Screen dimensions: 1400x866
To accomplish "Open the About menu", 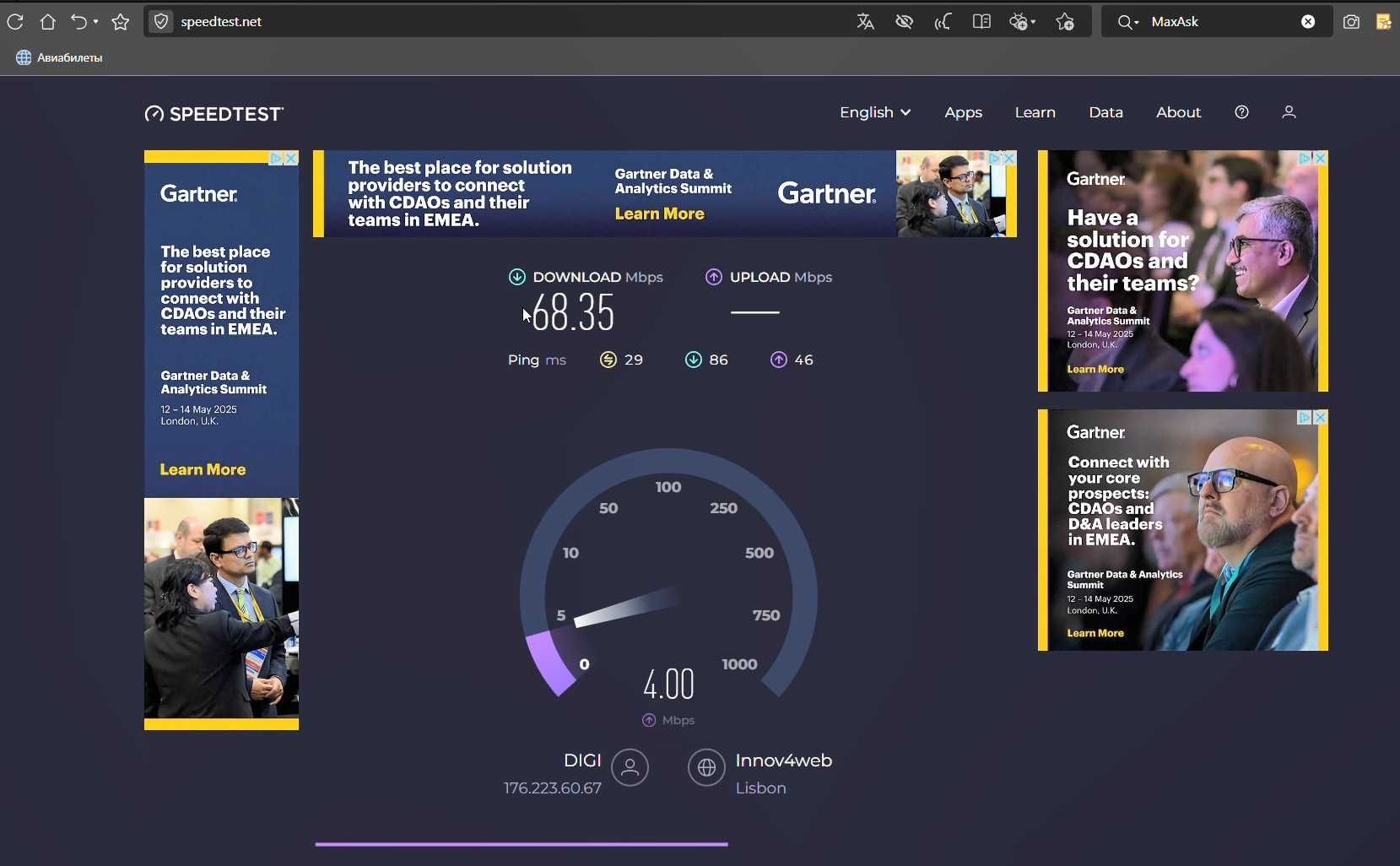I will [x=1178, y=112].
